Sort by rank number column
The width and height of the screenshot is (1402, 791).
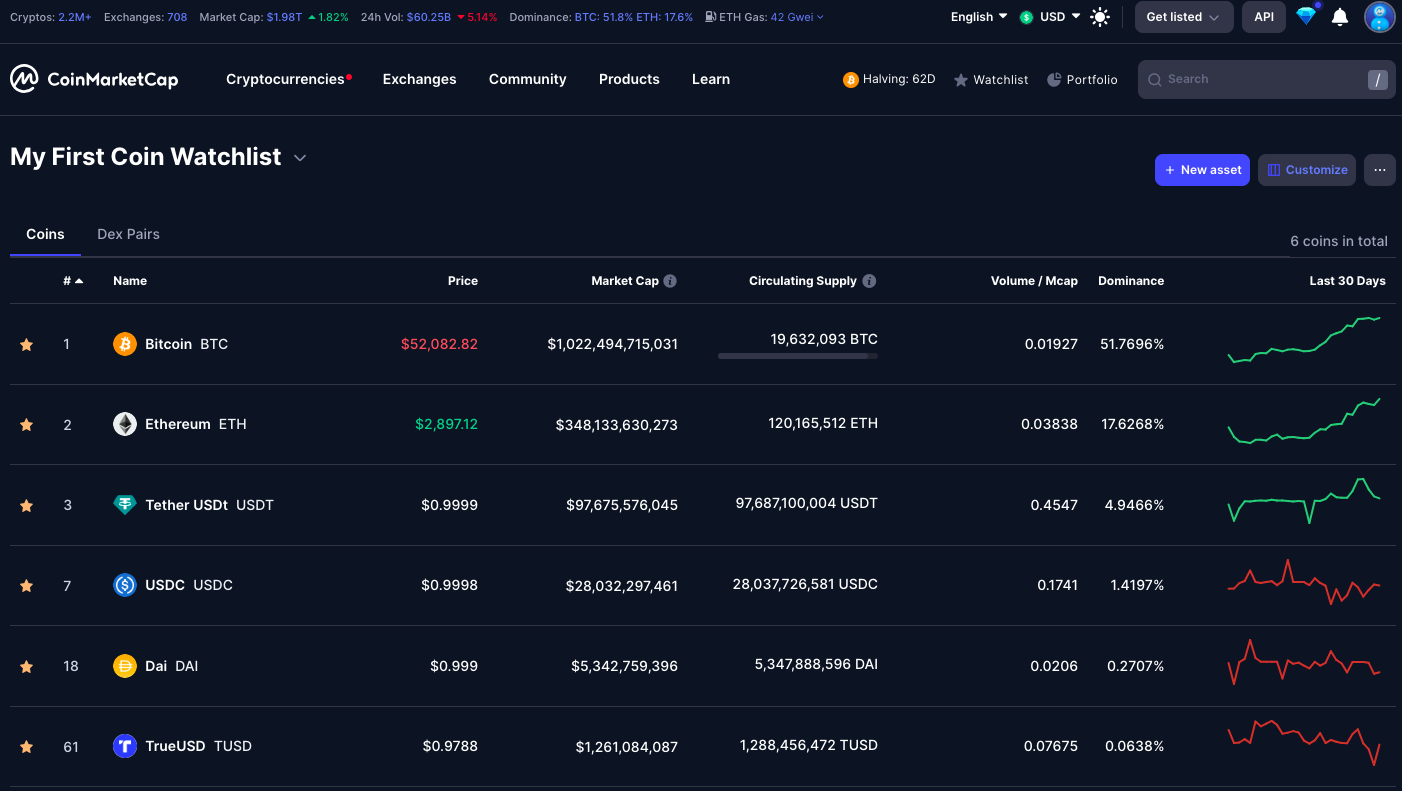pyautogui.click(x=73, y=281)
